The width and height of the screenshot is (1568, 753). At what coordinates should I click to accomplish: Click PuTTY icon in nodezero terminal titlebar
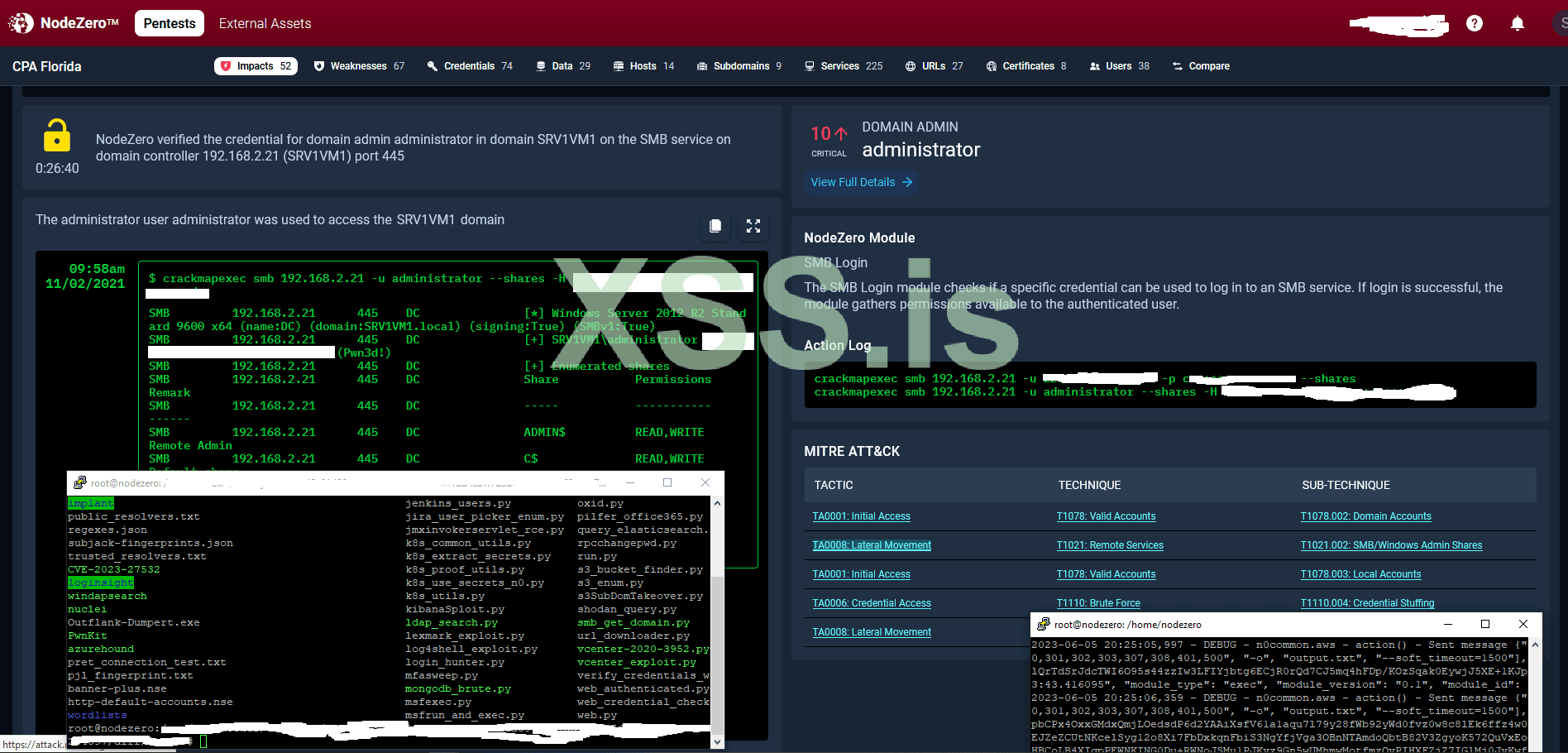[x=79, y=482]
